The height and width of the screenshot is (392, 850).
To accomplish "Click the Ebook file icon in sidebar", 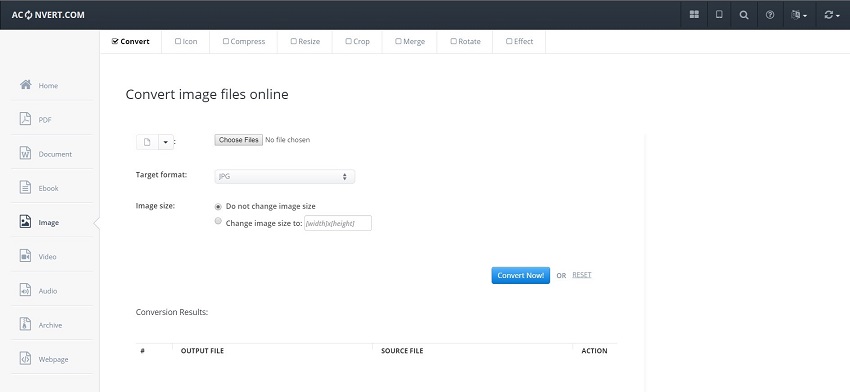I will 25,187.
